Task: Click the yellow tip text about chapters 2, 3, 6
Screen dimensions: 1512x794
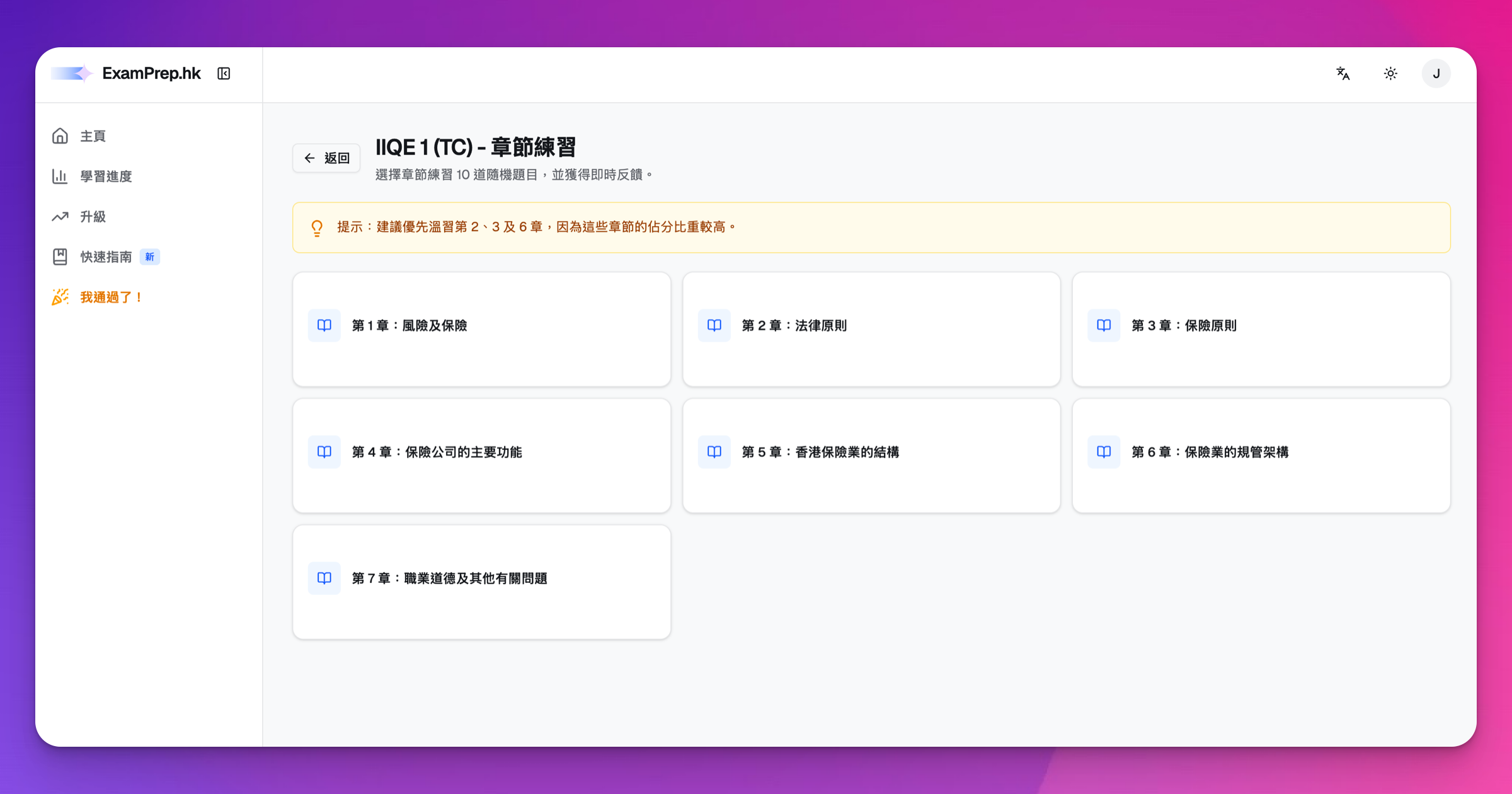Action: pyautogui.click(x=537, y=227)
